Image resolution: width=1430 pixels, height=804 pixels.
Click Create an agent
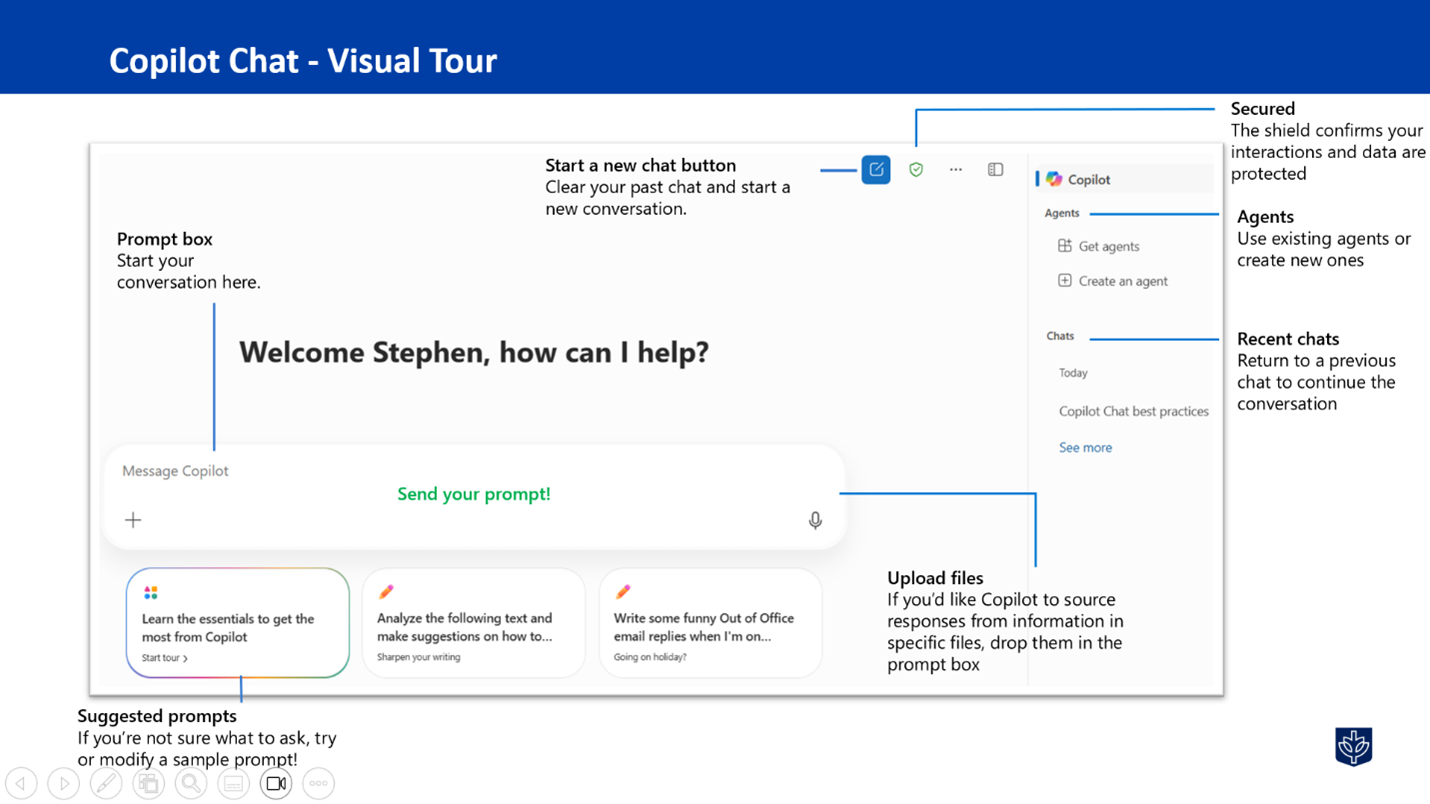[1122, 281]
